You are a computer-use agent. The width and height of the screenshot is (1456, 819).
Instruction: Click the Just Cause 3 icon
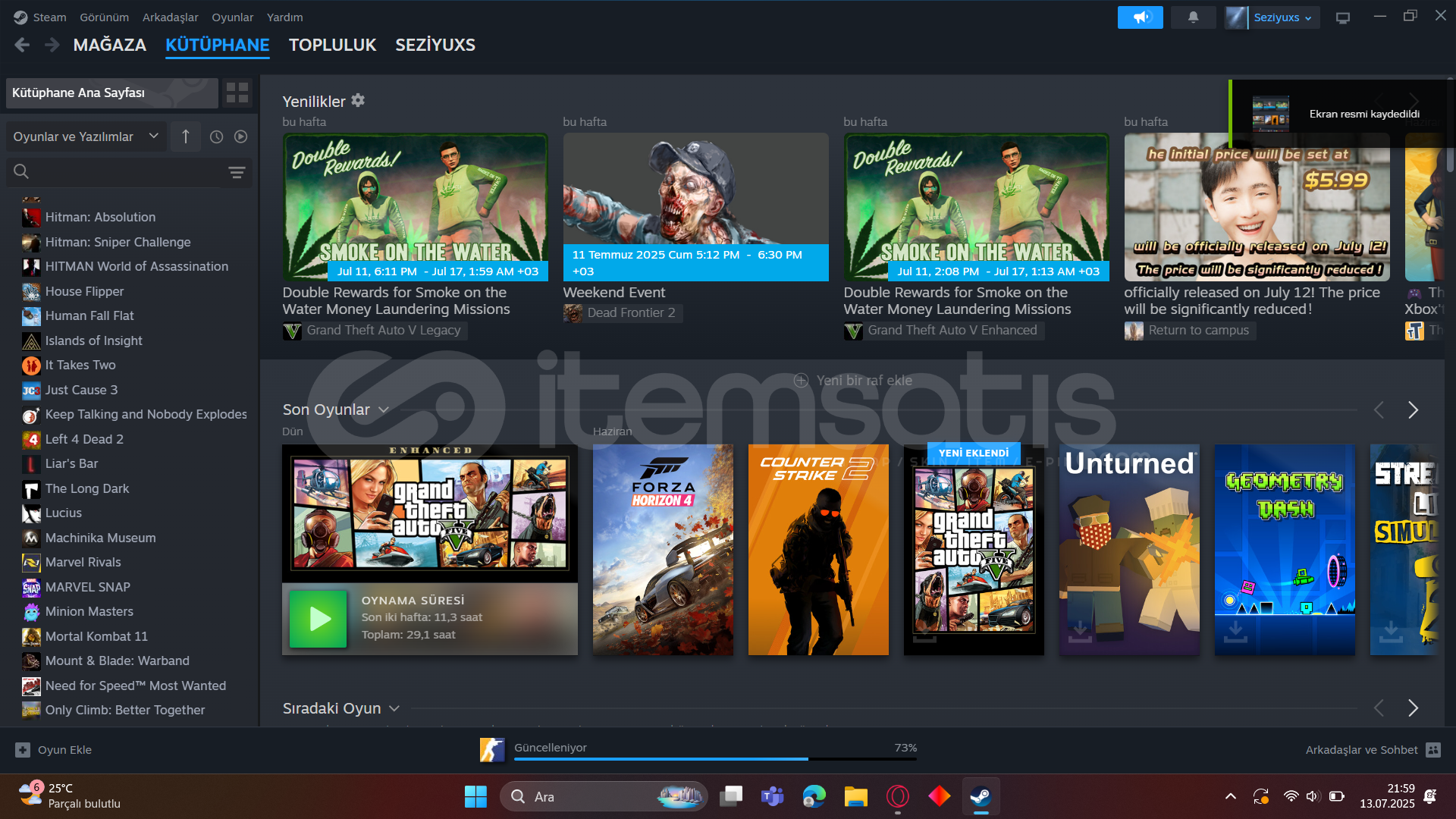tap(31, 390)
